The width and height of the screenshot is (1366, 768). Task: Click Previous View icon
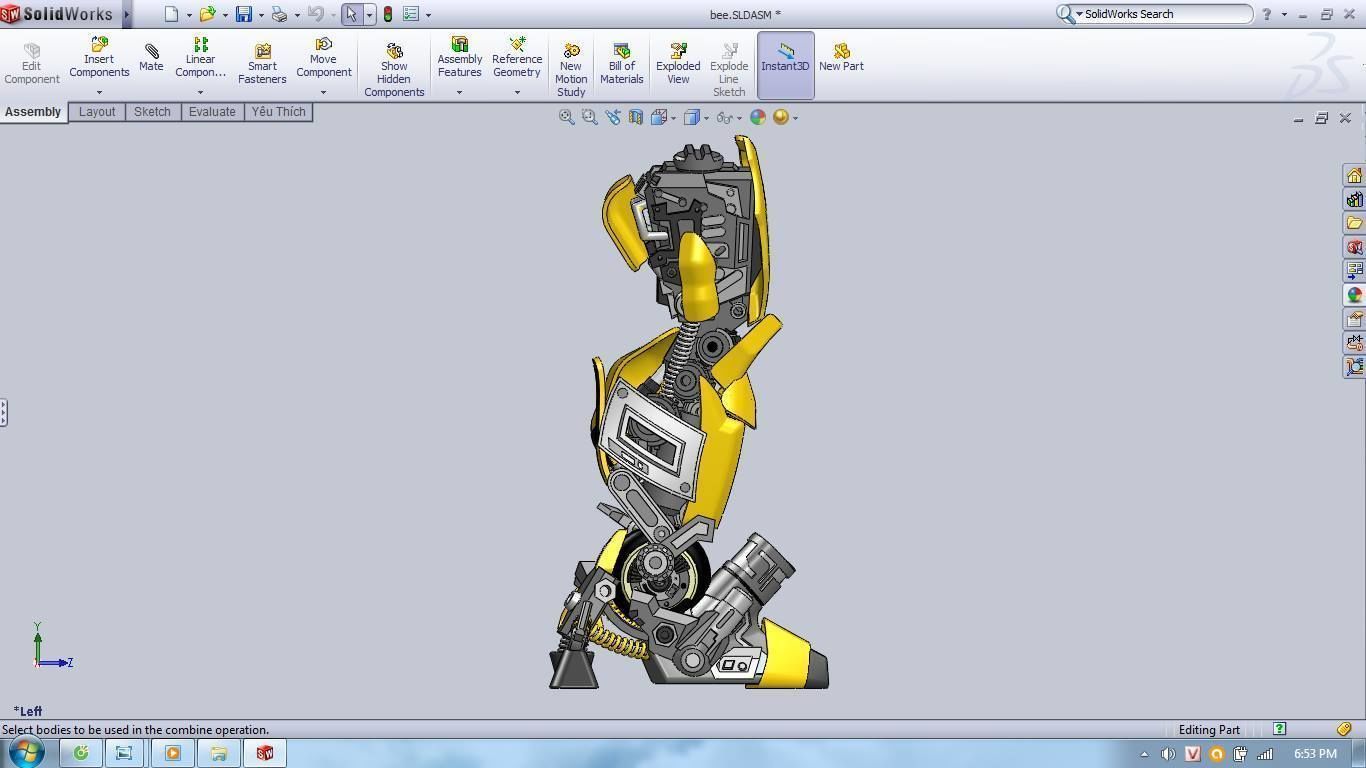(612, 117)
